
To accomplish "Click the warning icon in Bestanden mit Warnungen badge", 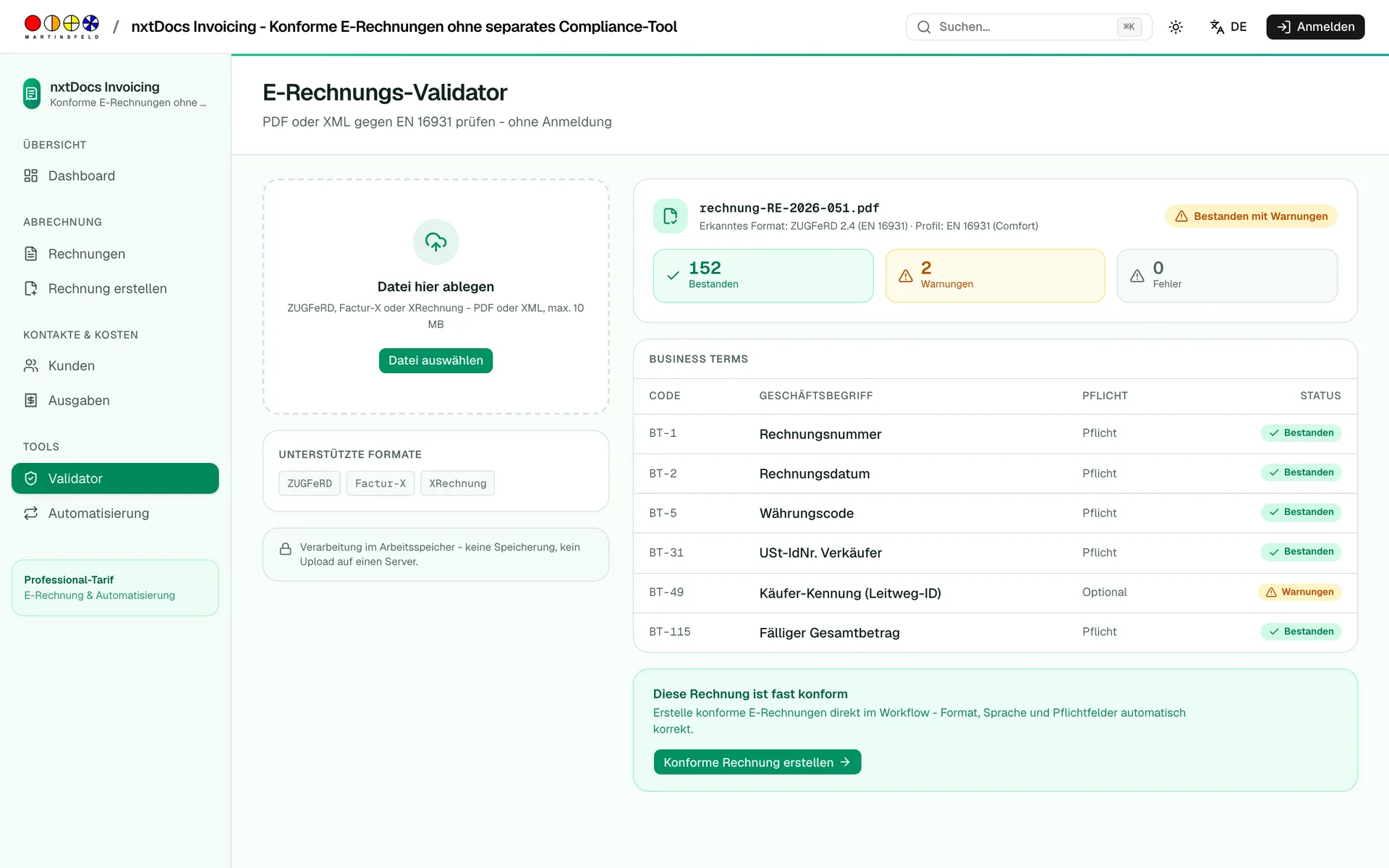I will [1181, 216].
